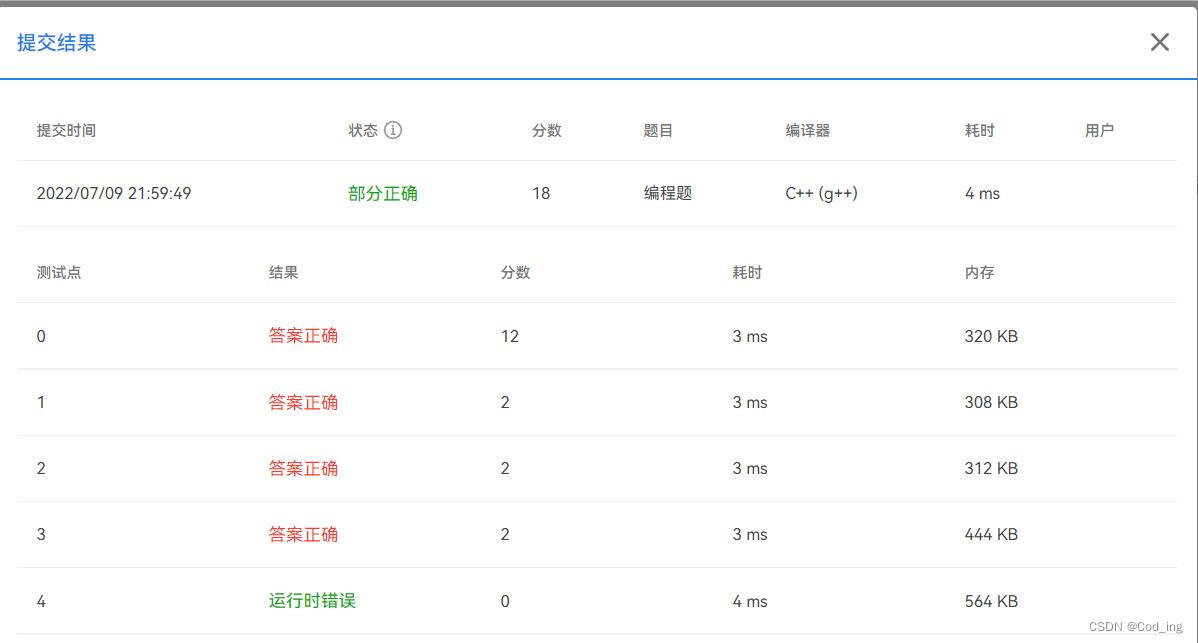Select the submission time 2022/07/09 21:59:49

point(114,193)
